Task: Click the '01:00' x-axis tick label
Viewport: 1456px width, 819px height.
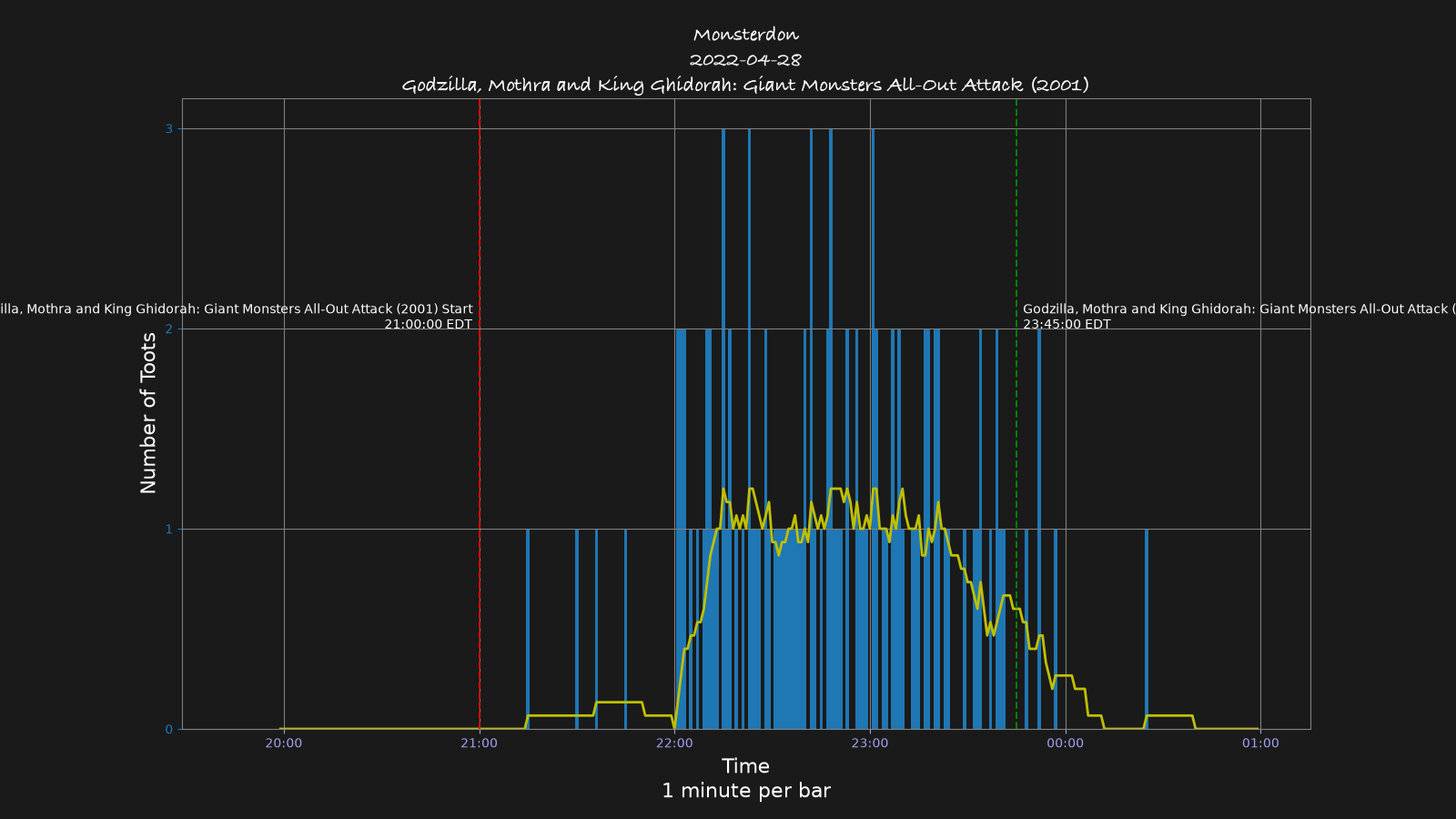Action: 1260,743
